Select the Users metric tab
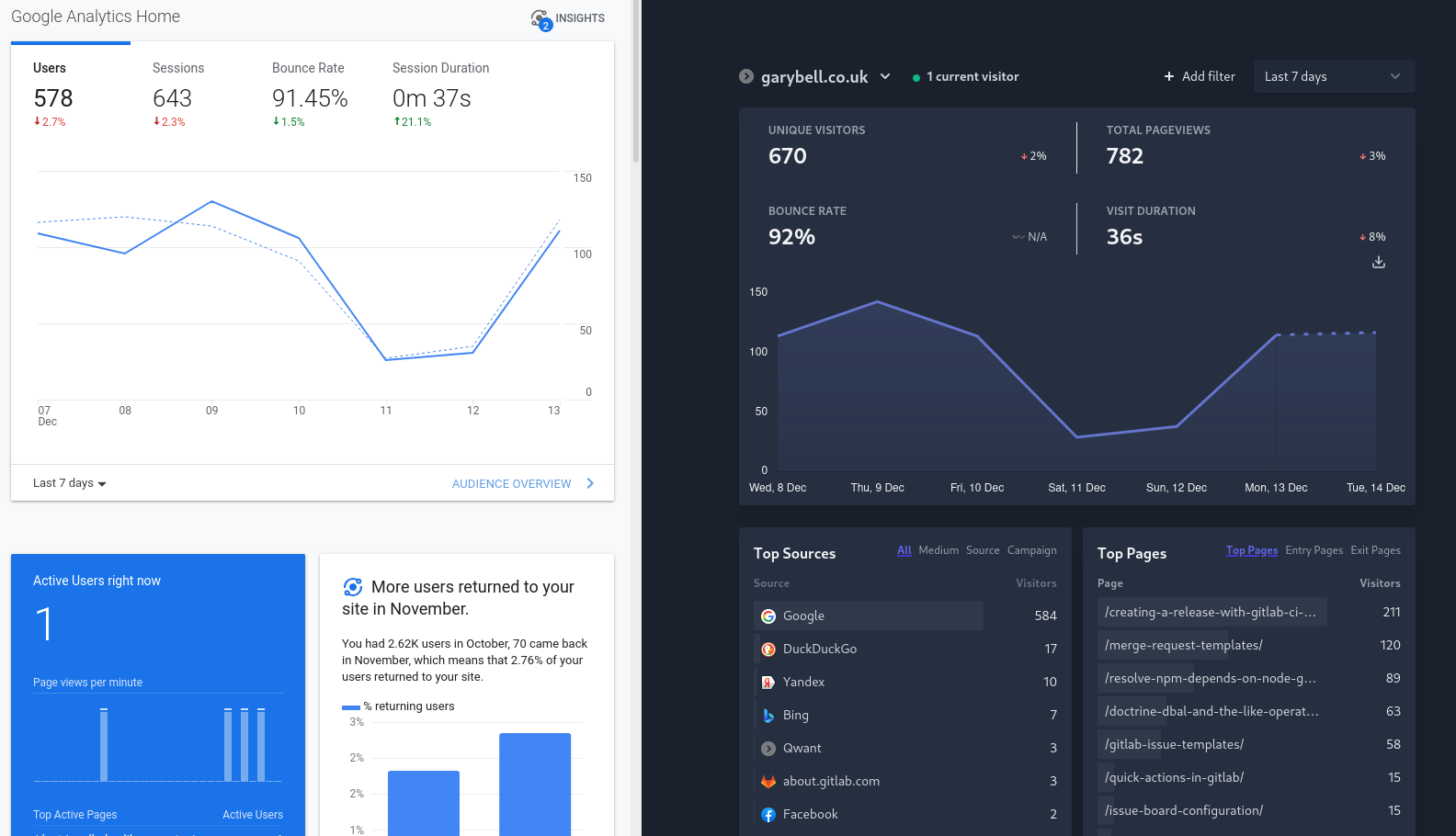 pos(70,95)
